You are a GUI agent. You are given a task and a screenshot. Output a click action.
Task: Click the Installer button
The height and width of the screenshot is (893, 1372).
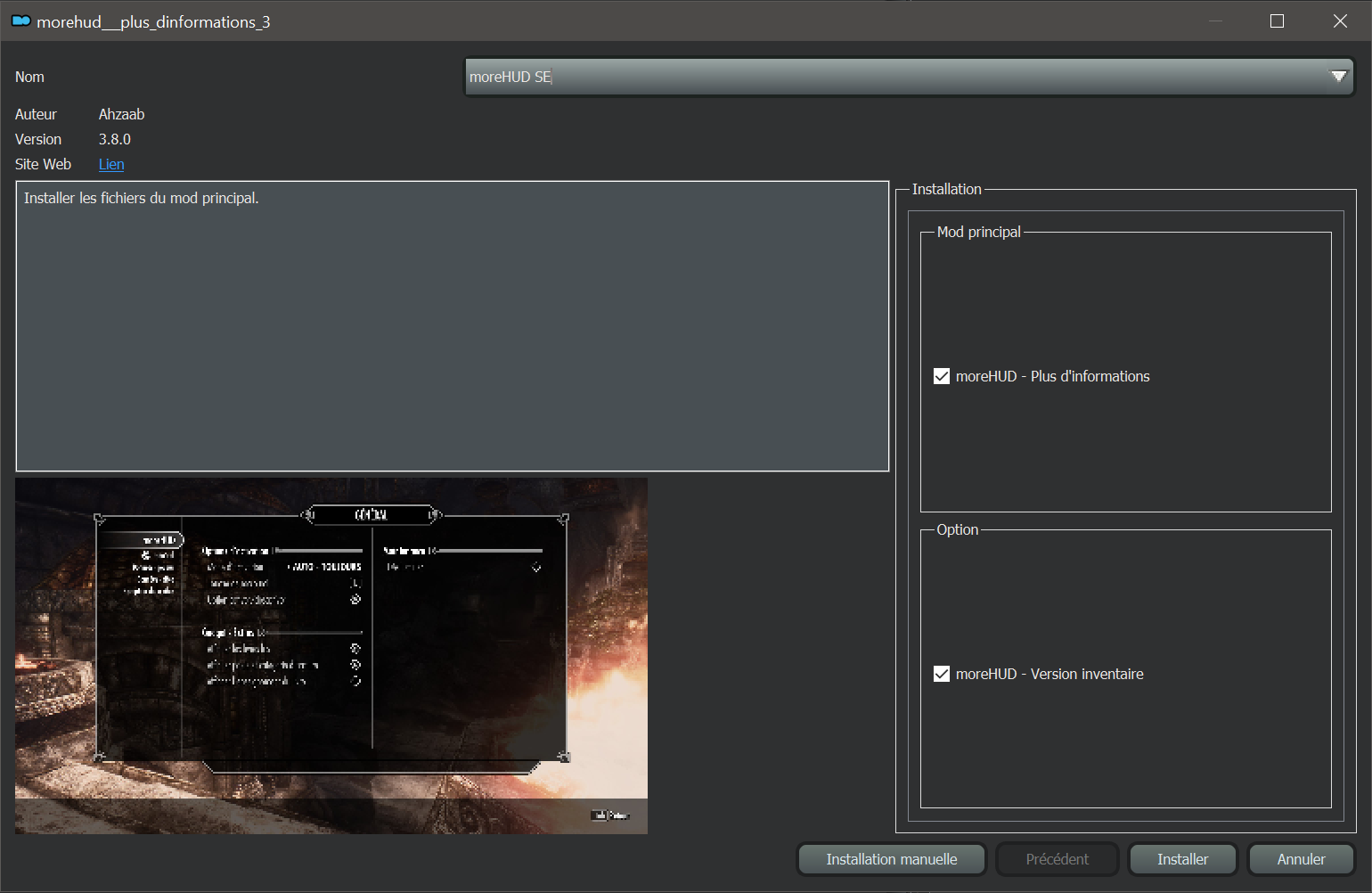tap(1183, 859)
